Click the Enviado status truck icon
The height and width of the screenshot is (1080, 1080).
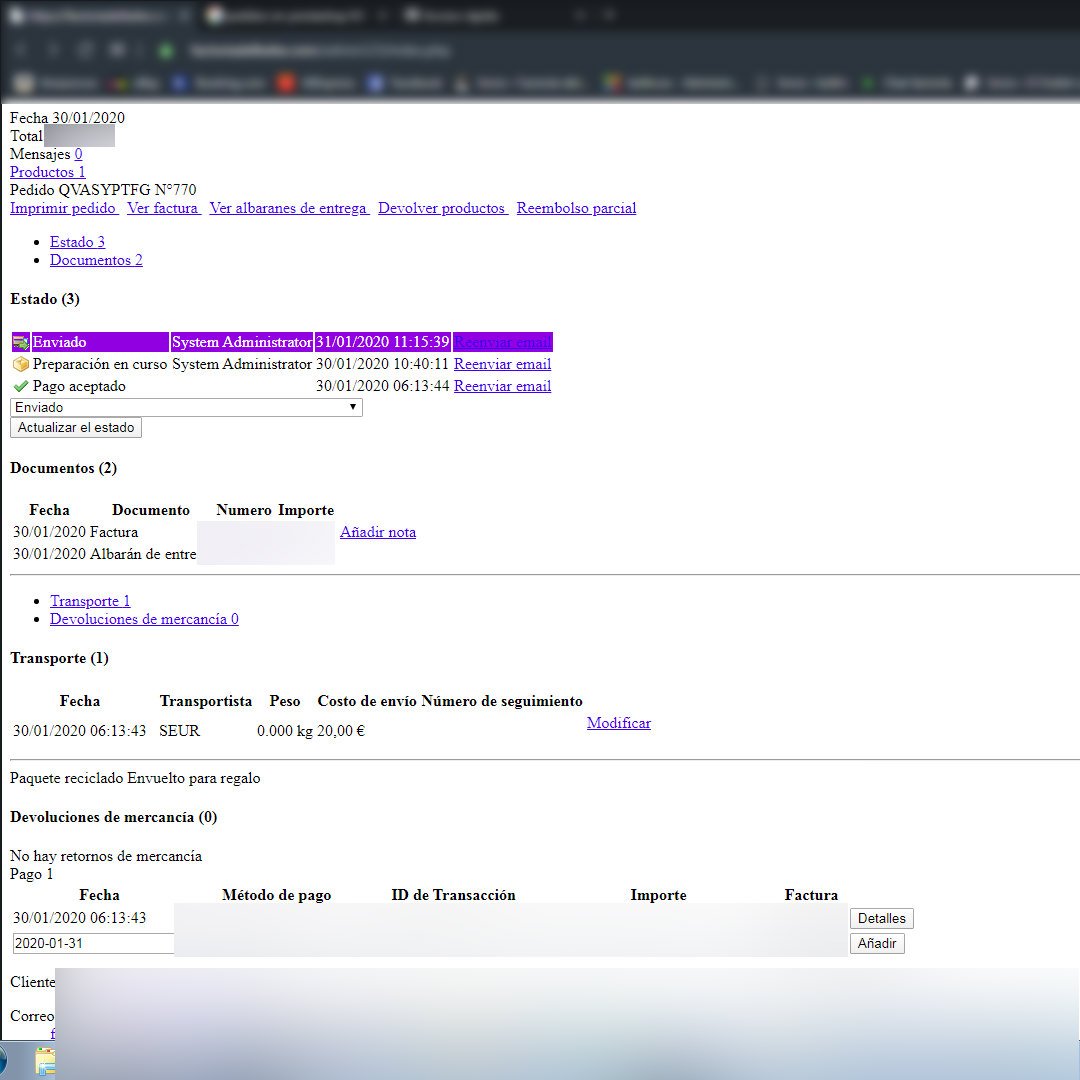[21, 342]
